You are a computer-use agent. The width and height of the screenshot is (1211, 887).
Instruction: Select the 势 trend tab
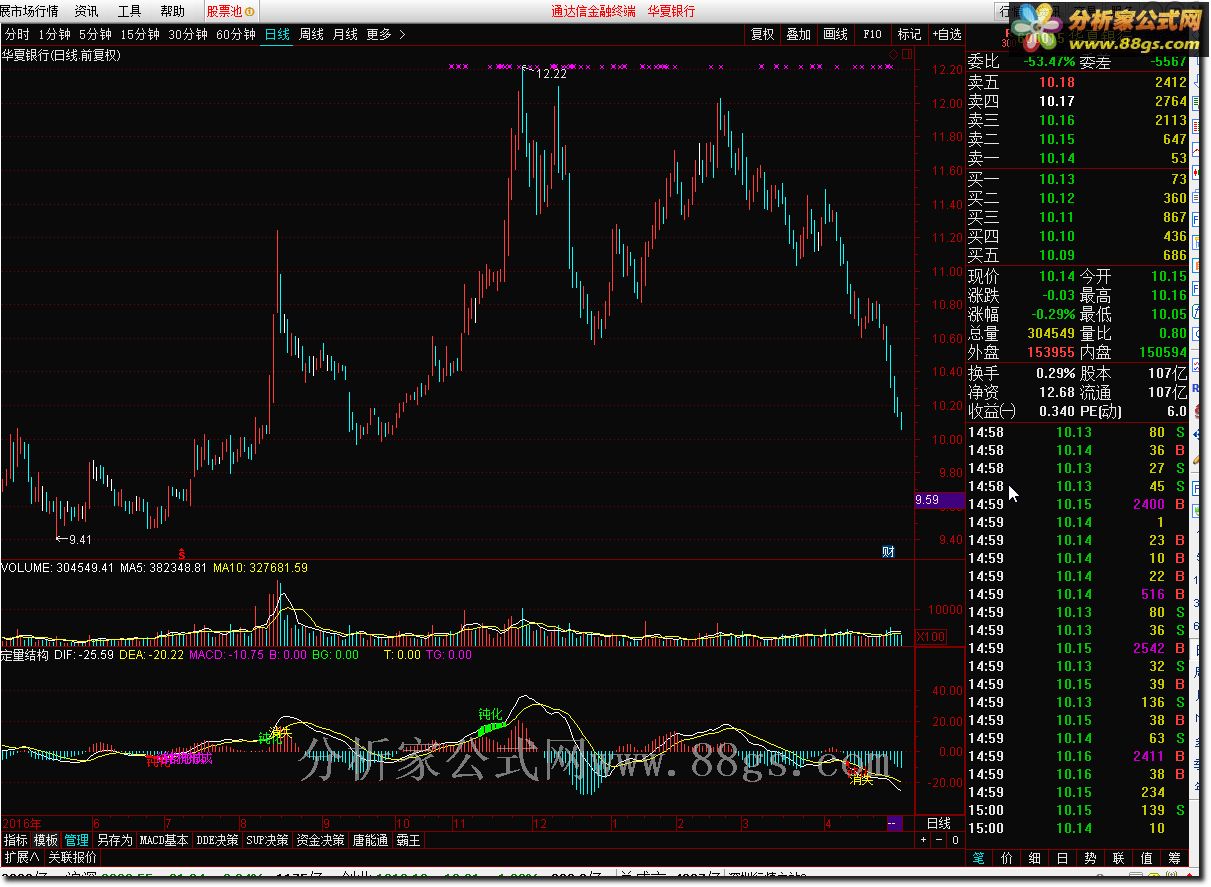click(1090, 858)
